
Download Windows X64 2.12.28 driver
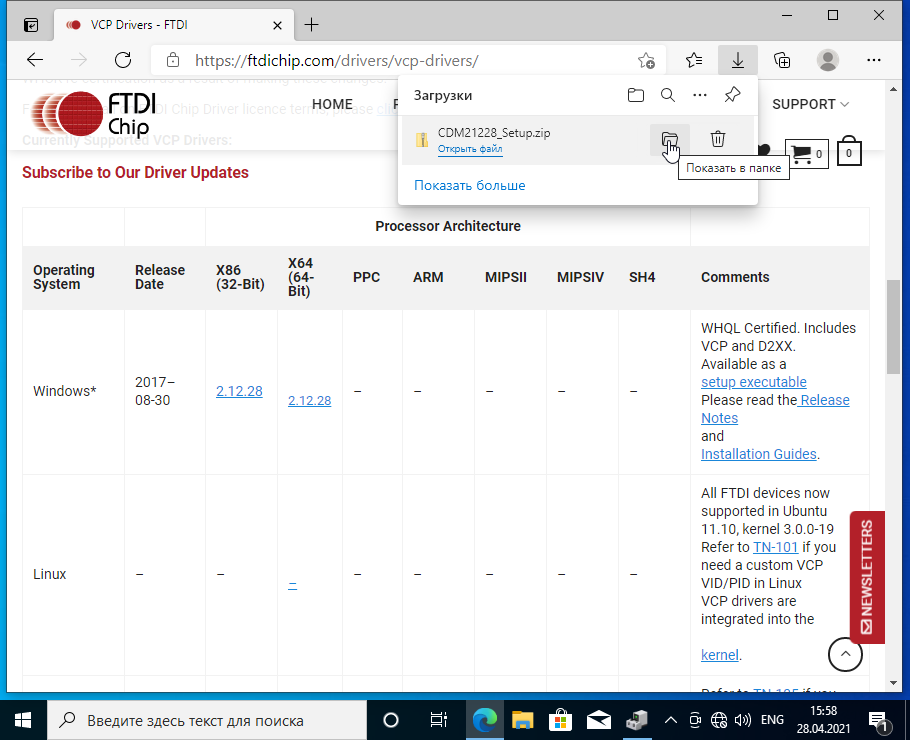point(309,401)
